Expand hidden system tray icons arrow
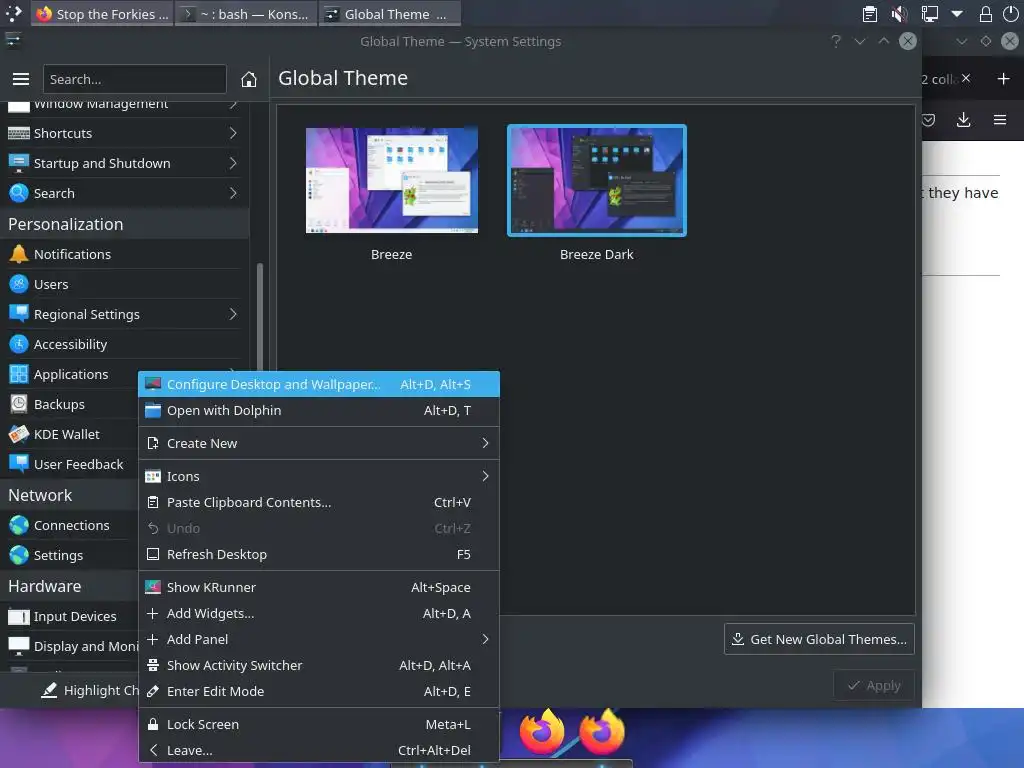 click(x=957, y=14)
